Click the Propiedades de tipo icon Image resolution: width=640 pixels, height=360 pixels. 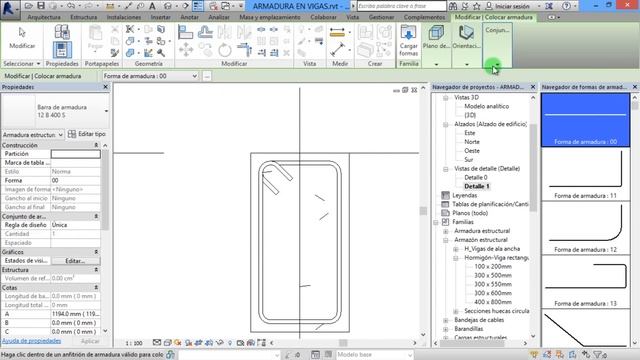coord(62,32)
